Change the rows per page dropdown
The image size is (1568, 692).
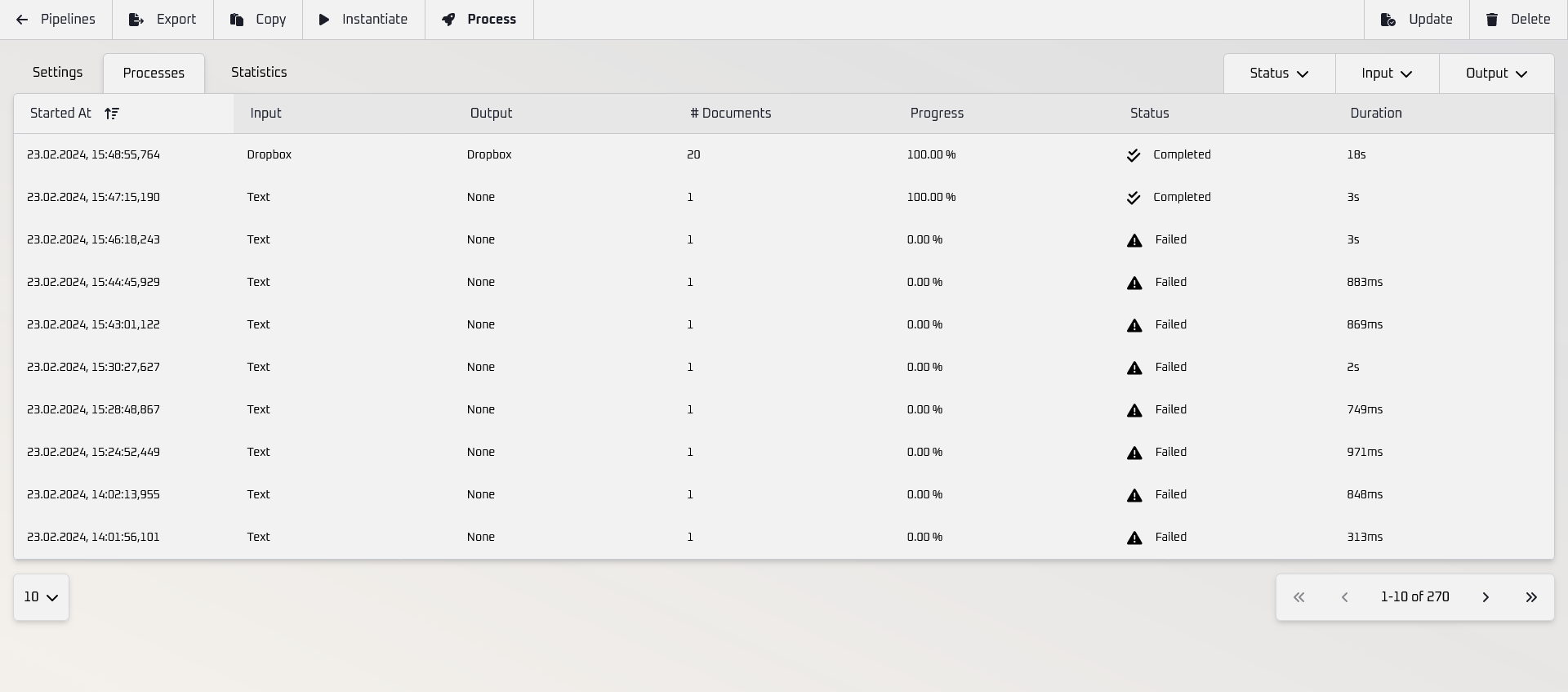click(41, 597)
